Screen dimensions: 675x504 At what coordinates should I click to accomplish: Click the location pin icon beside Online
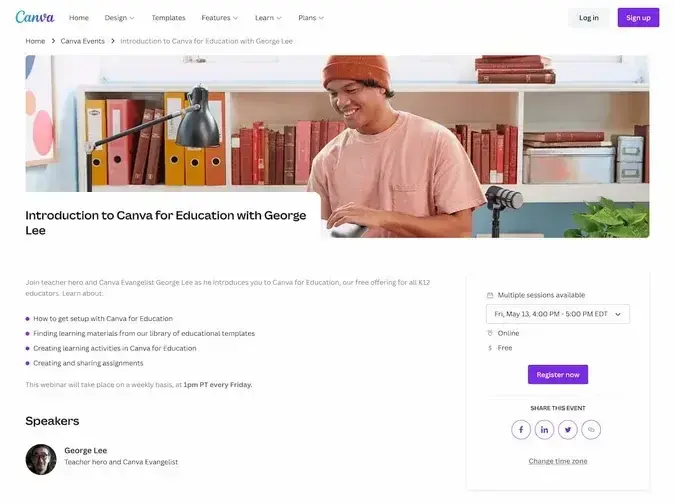click(x=490, y=333)
